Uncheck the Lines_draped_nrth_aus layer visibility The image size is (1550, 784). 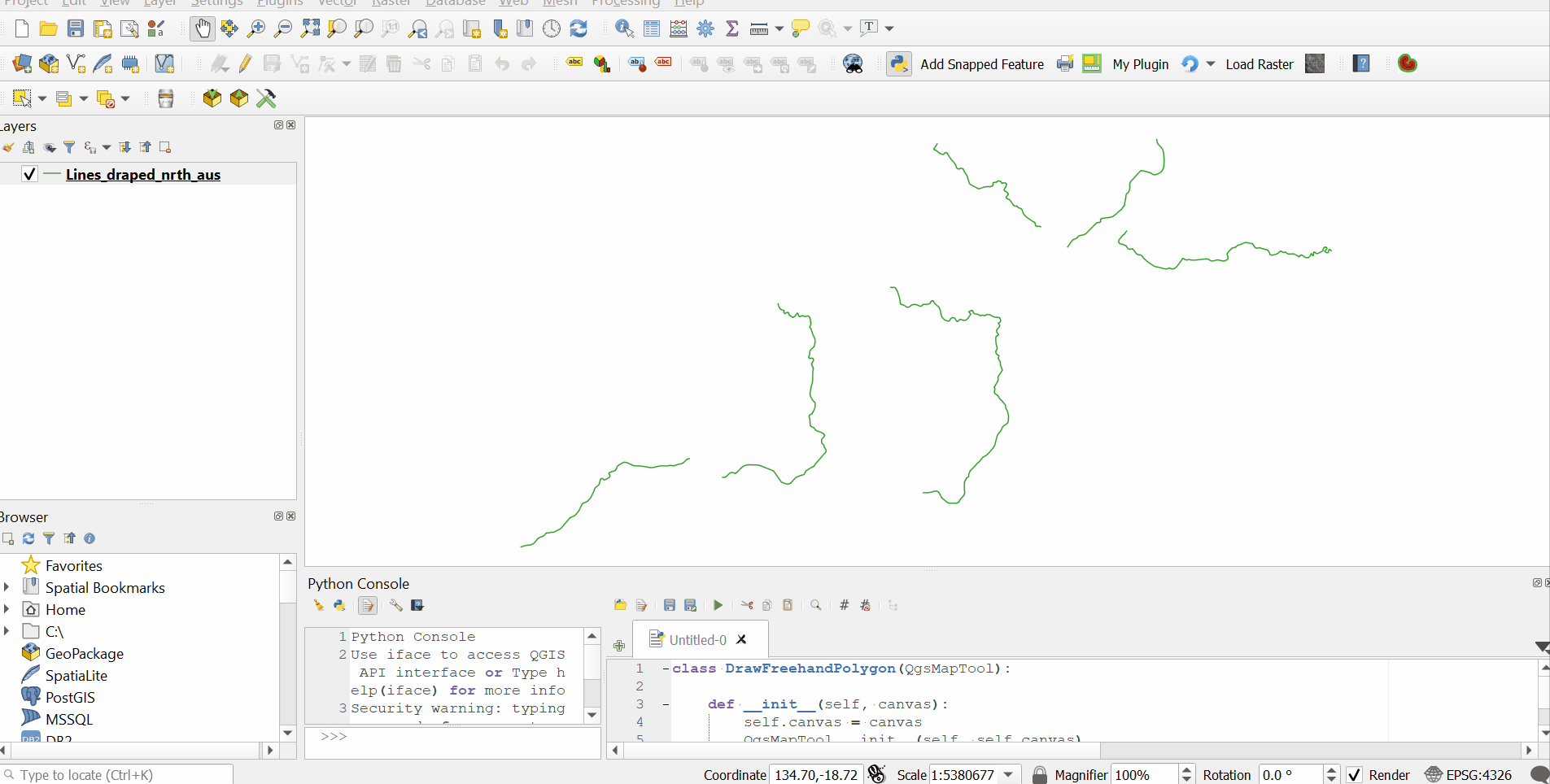click(x=28, y=174)
